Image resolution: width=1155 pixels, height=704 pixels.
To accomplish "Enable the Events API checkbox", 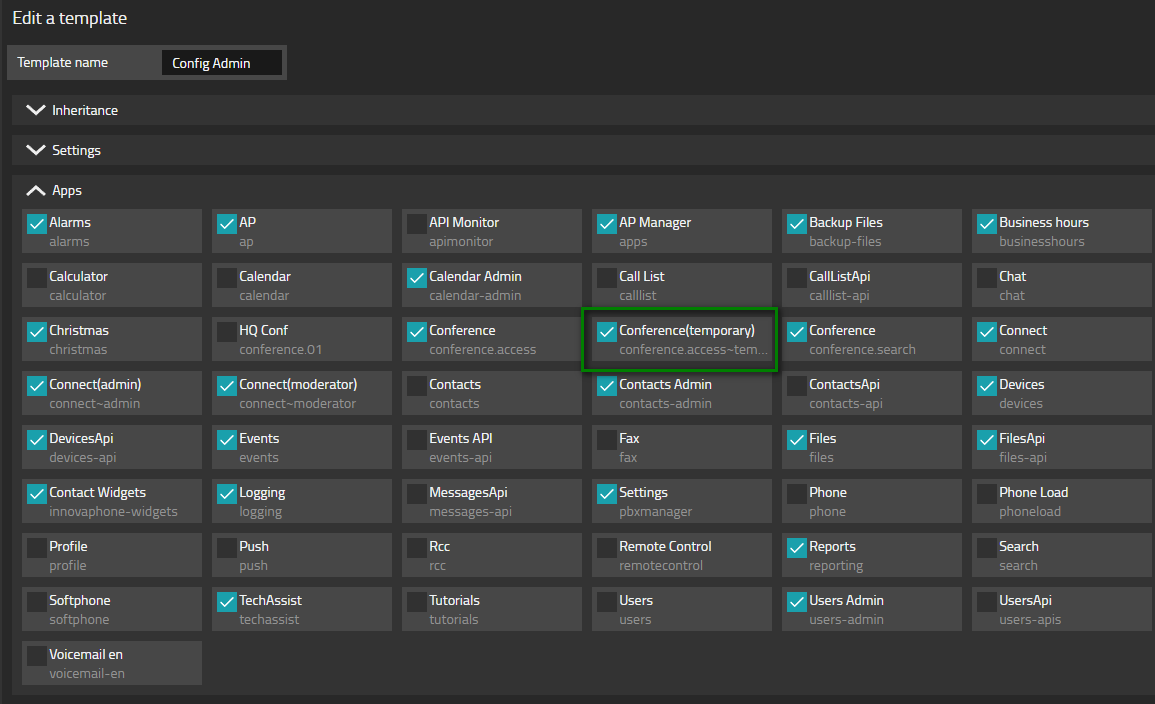I will click(x=417, y=440).
